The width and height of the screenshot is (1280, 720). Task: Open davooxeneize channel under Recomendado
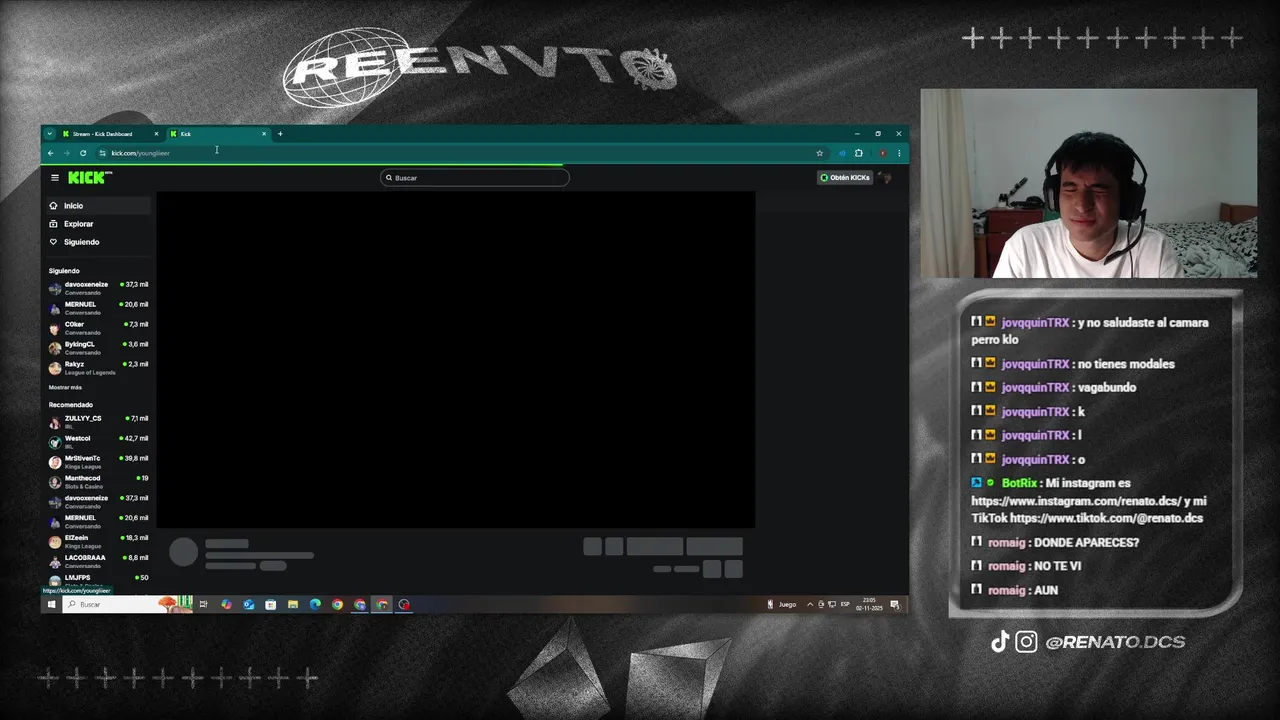[x=98, y=502]
